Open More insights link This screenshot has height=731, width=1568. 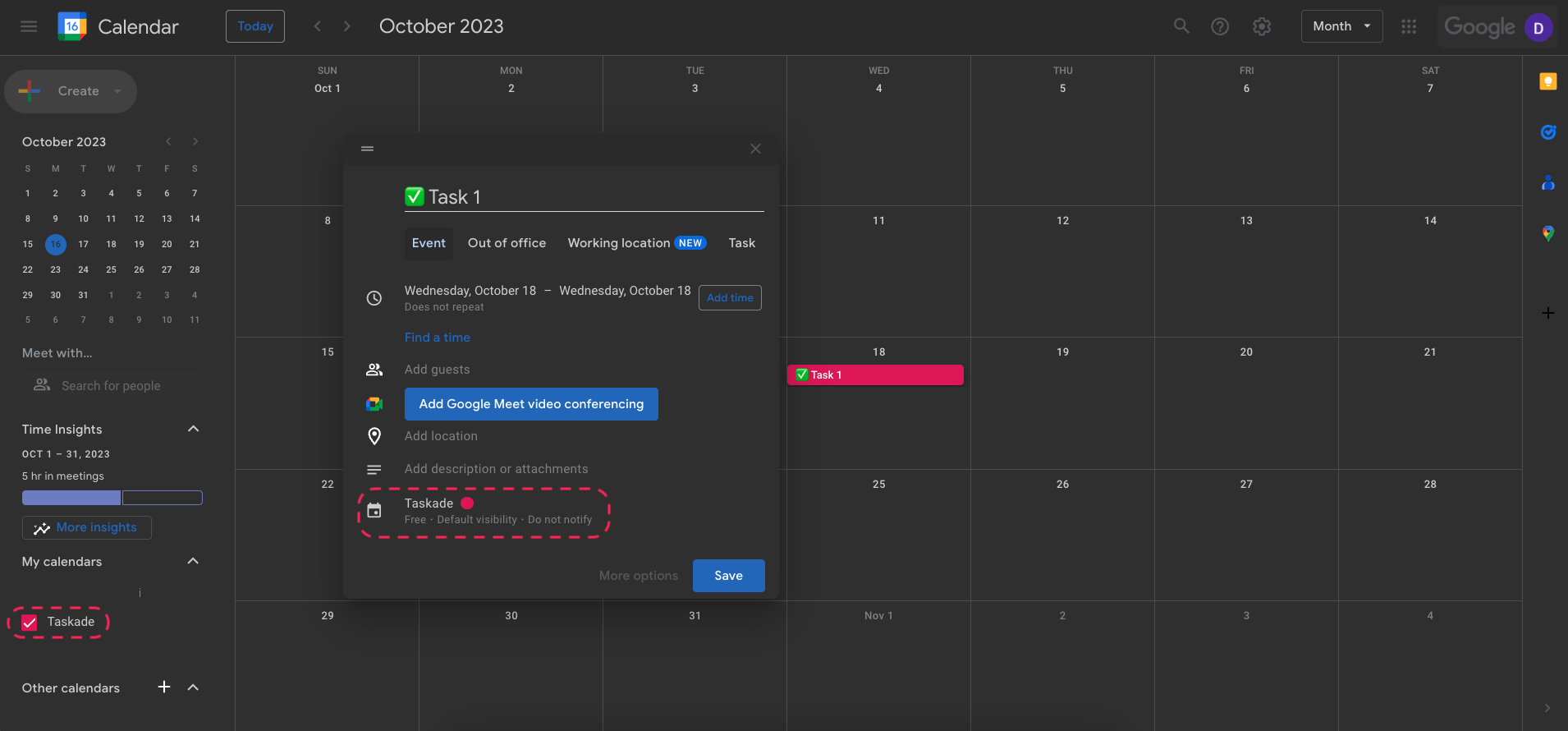tap(87, 527)
